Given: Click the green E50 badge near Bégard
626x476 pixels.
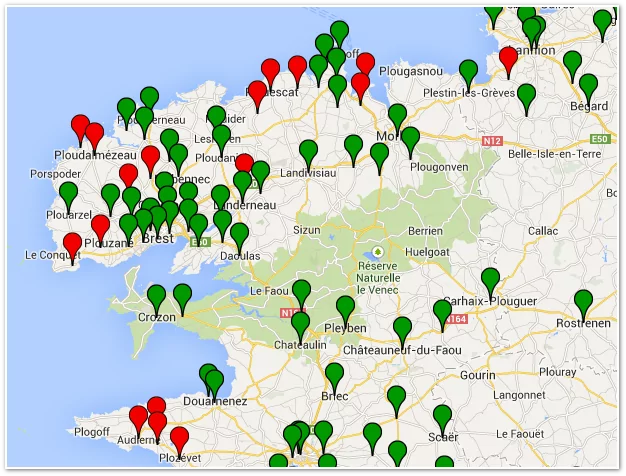Looking at the screenshot, I should [600, 139].
